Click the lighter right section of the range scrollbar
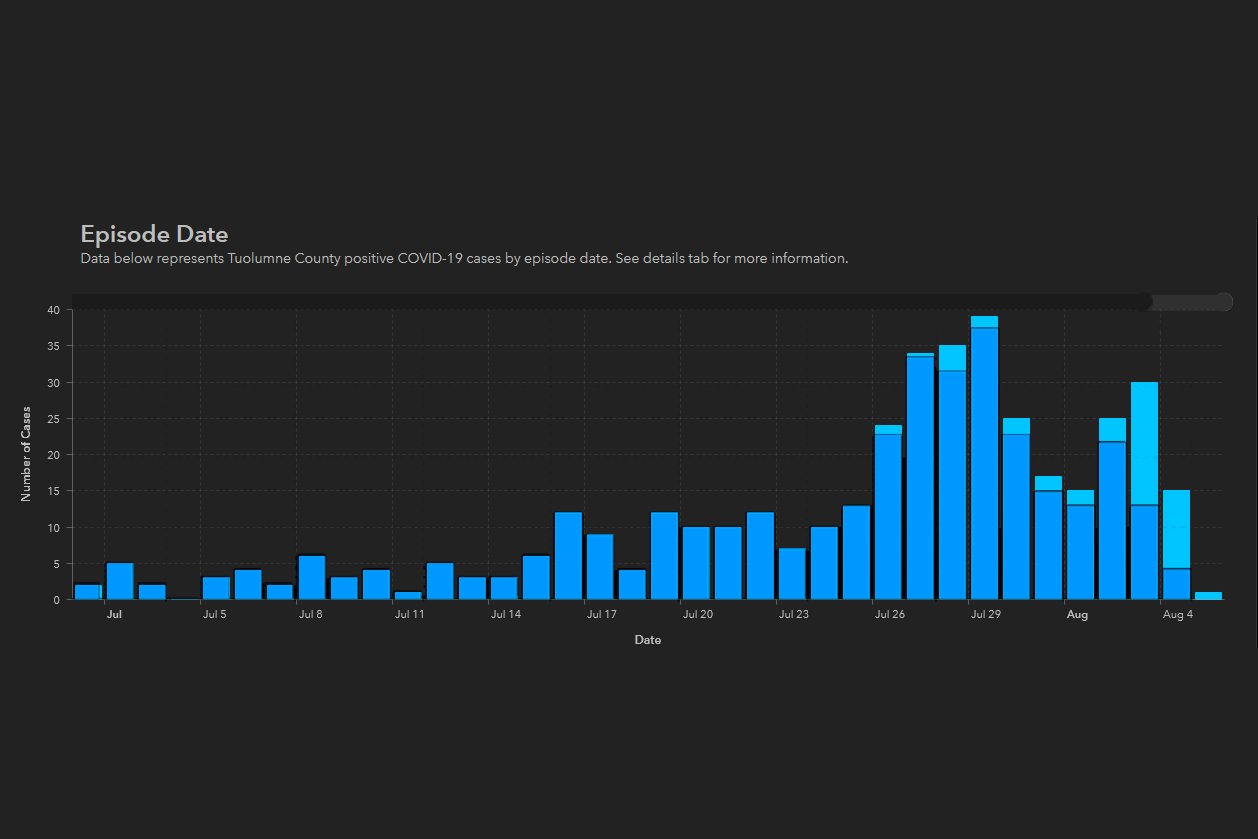The image size is (1258, 839). point(1184,302)
